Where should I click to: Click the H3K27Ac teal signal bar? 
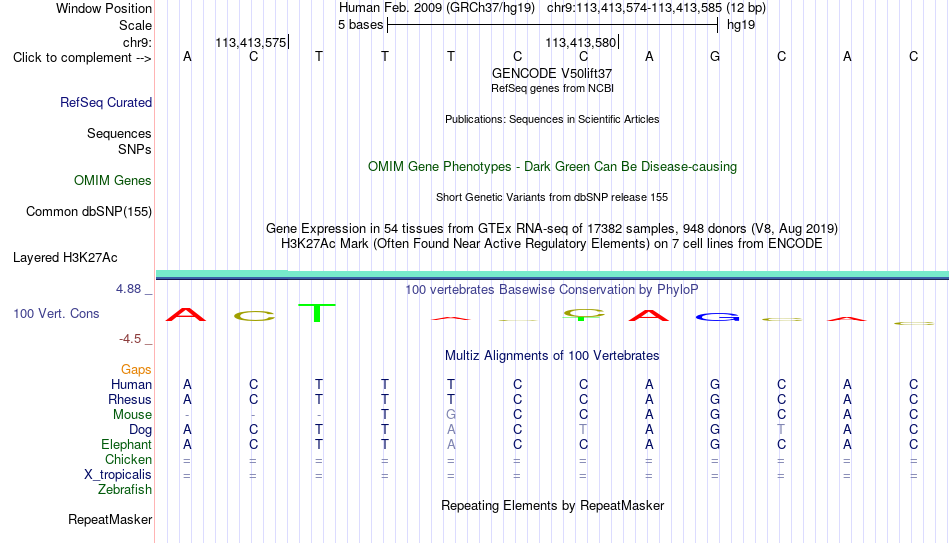point(552,275)
